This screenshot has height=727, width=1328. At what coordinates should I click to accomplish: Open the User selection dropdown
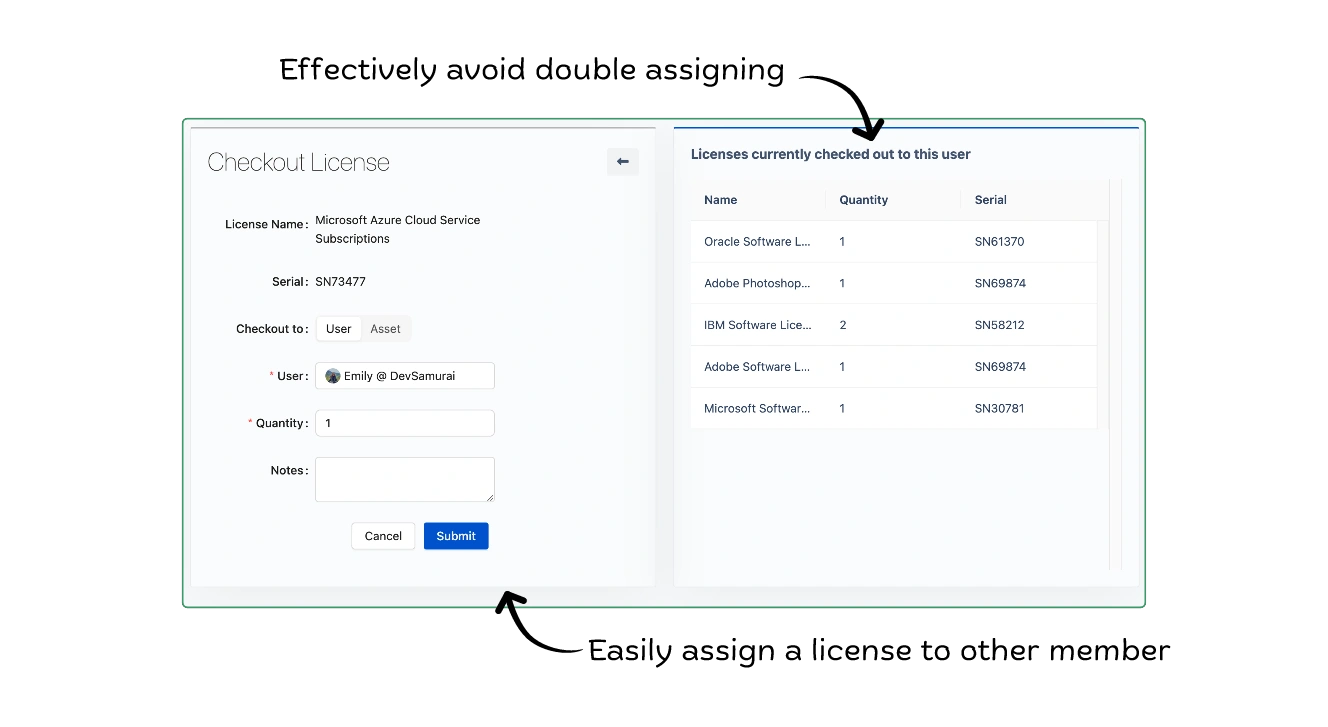[405, 376]
